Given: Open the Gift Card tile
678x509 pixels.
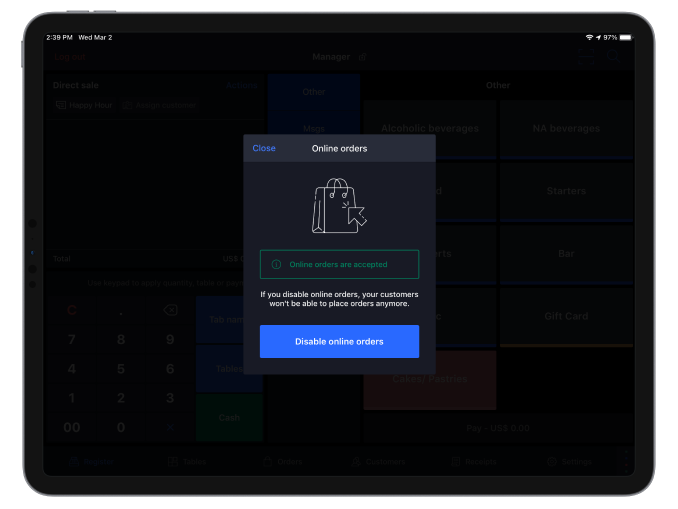Looking at the screenshot, I should coord(566,316).
